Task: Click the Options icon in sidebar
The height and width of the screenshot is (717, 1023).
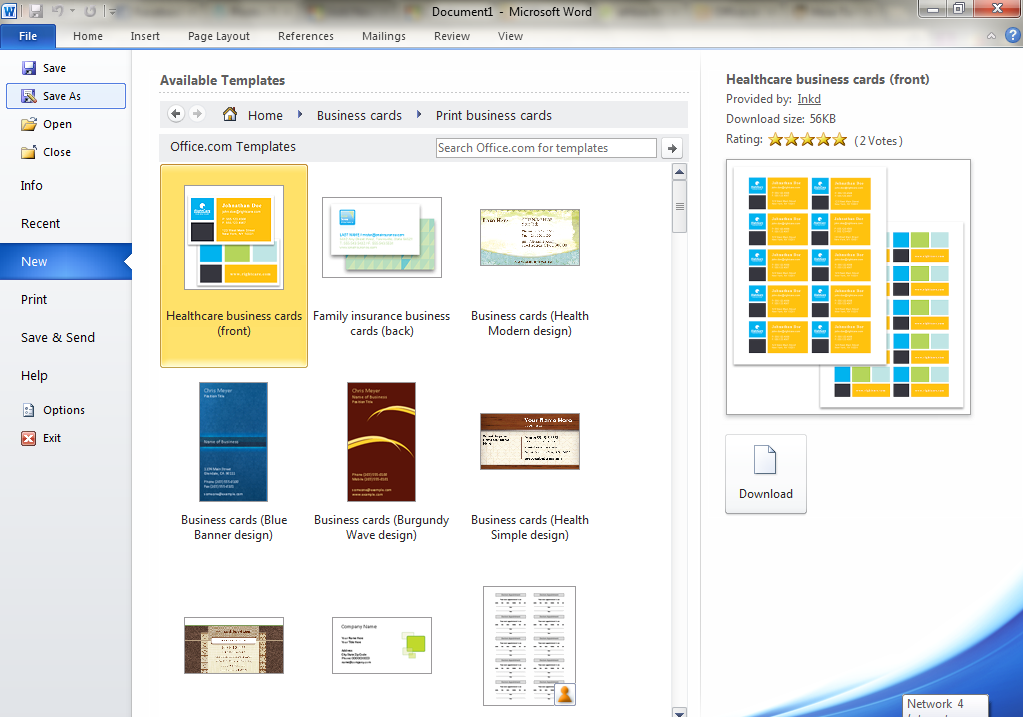Action: (x=28, y=410)
